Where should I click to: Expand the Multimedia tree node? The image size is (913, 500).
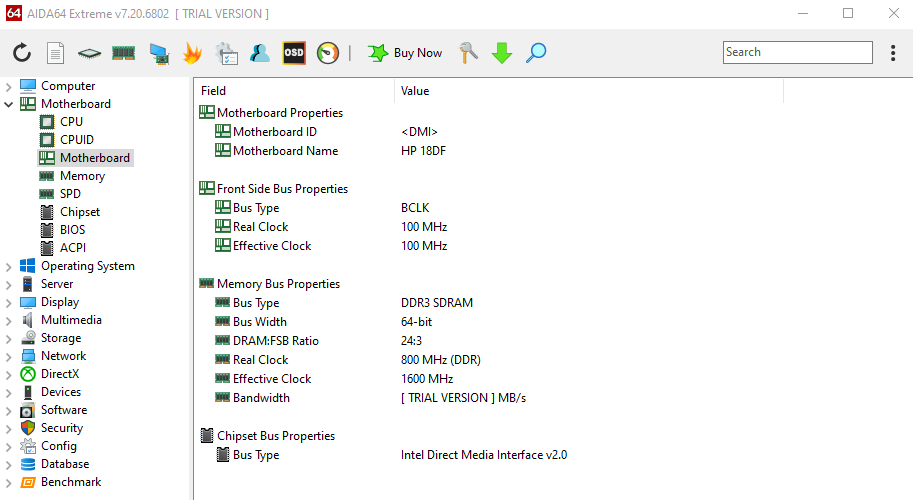click(8, 321)
